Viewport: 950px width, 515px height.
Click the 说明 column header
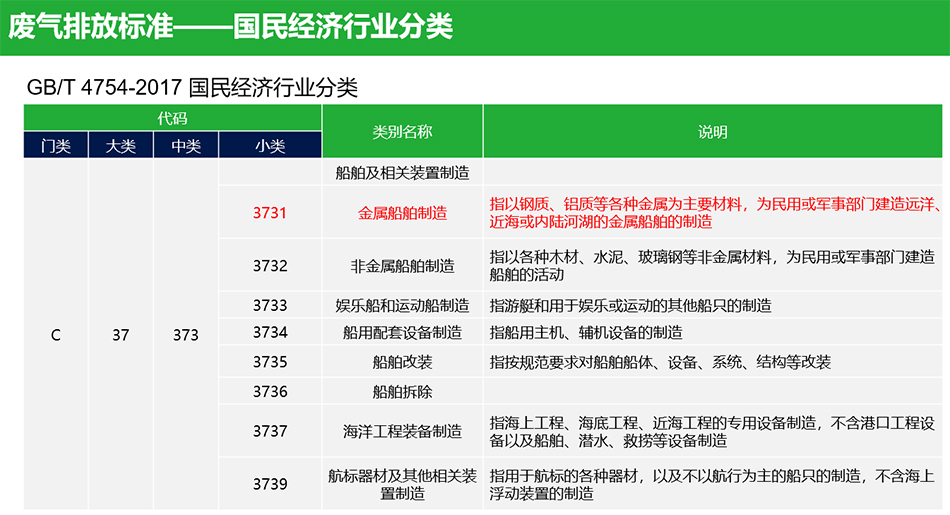712,131
